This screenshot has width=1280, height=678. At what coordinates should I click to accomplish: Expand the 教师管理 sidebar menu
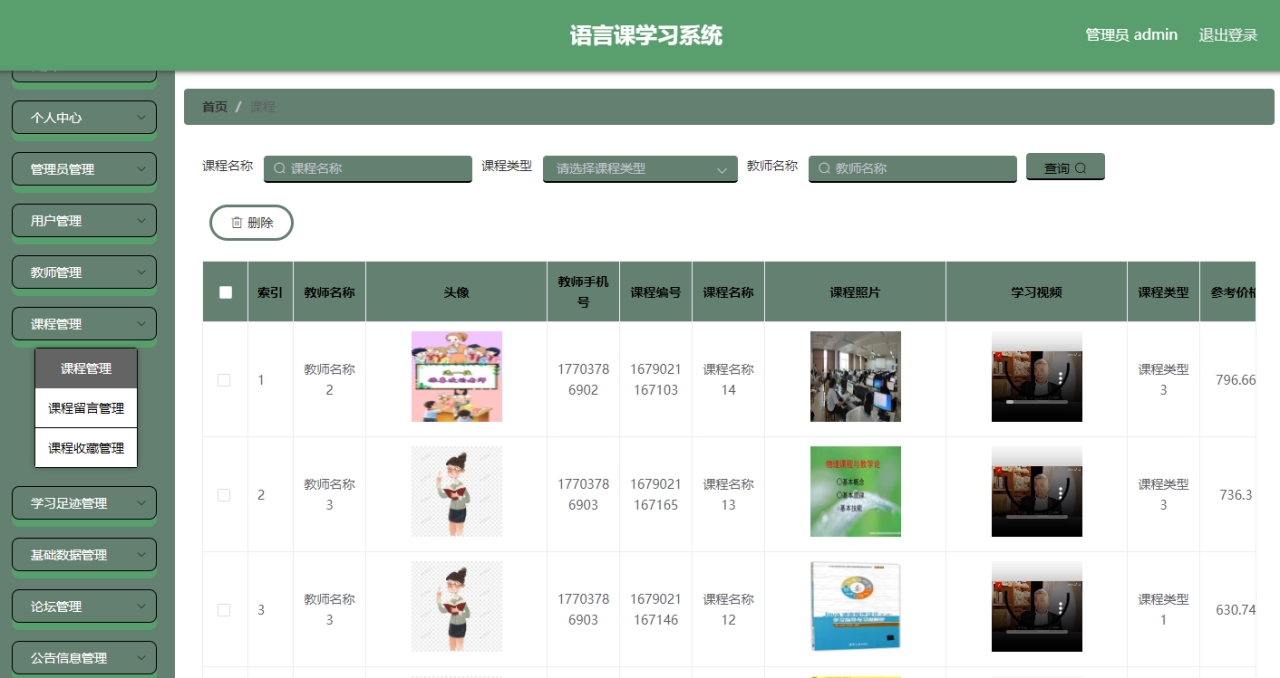click(x=84, y=272)
